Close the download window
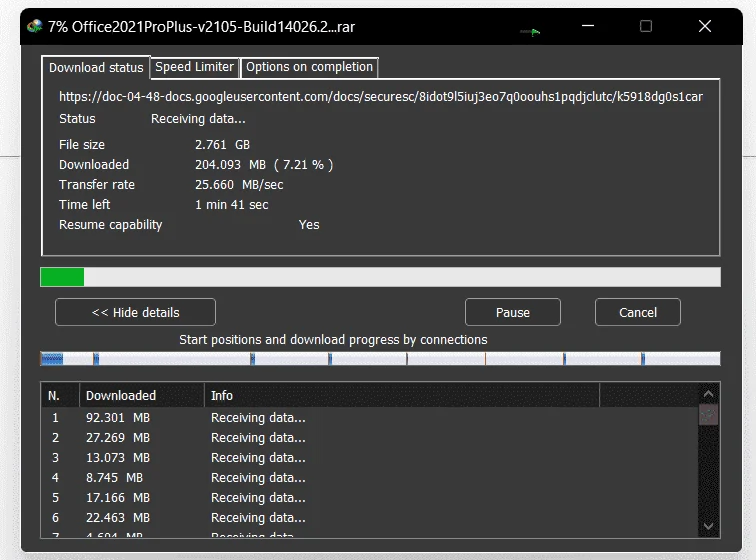 tap(705, 26)
